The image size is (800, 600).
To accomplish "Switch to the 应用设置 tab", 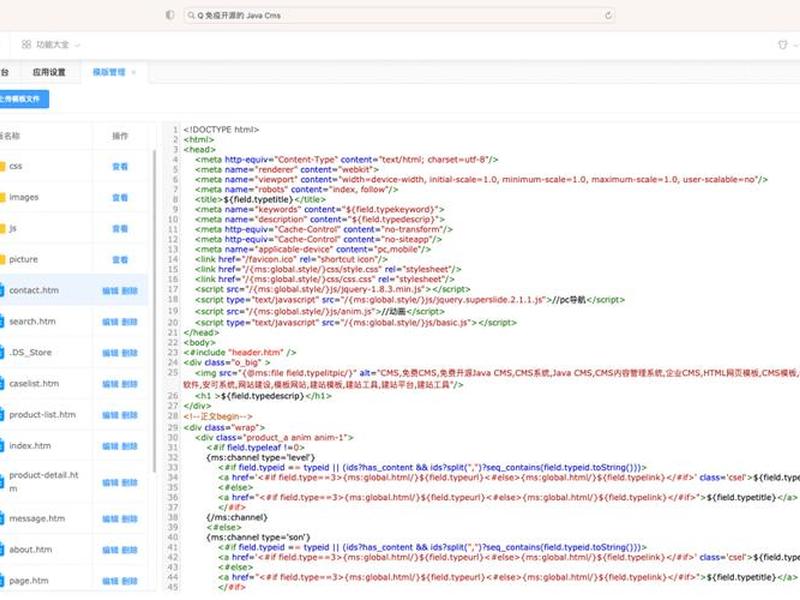I will pos(49,72).
